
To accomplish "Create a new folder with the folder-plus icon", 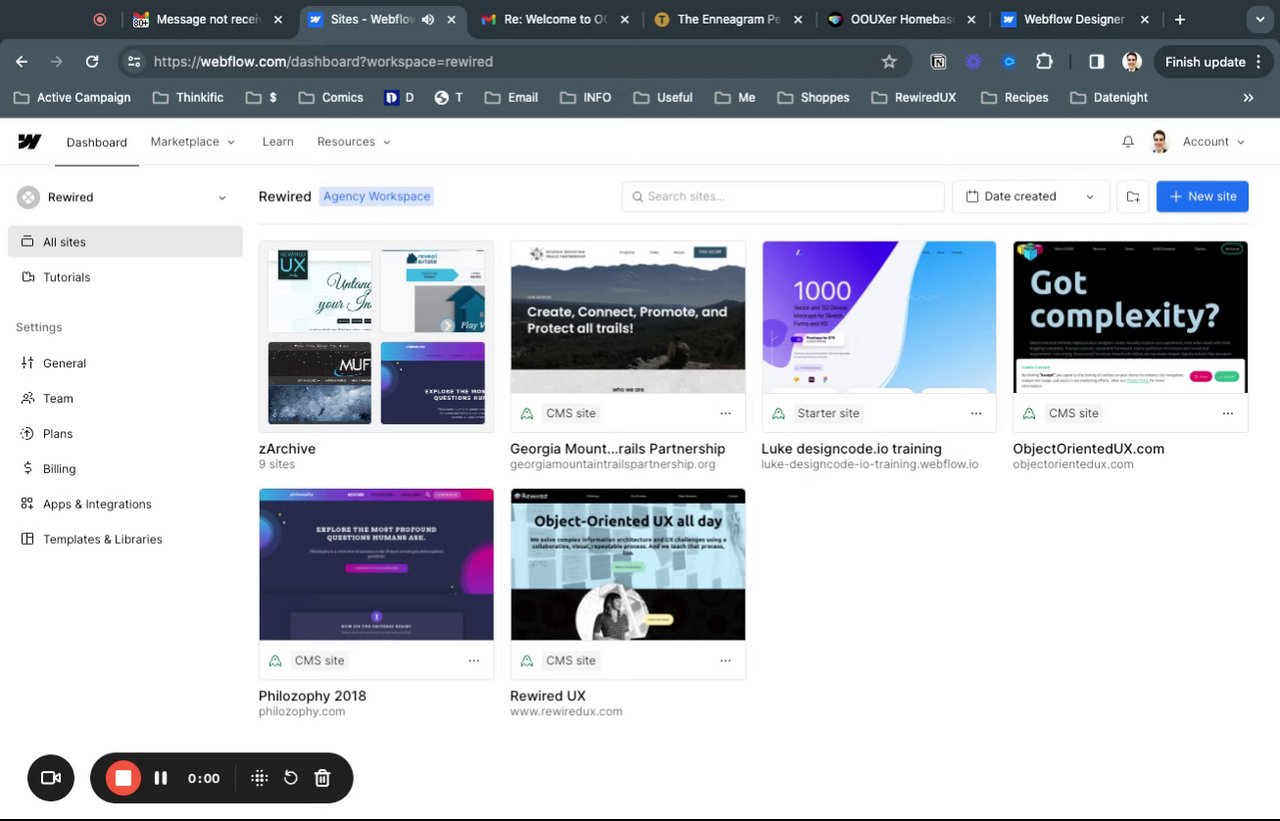I will 1133,197.
